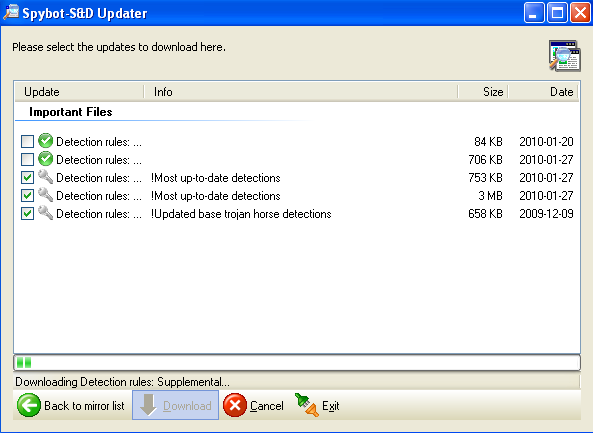593x433 pixels.
Task: Click the 3 MB size cell
Action: tap(491, 196)
